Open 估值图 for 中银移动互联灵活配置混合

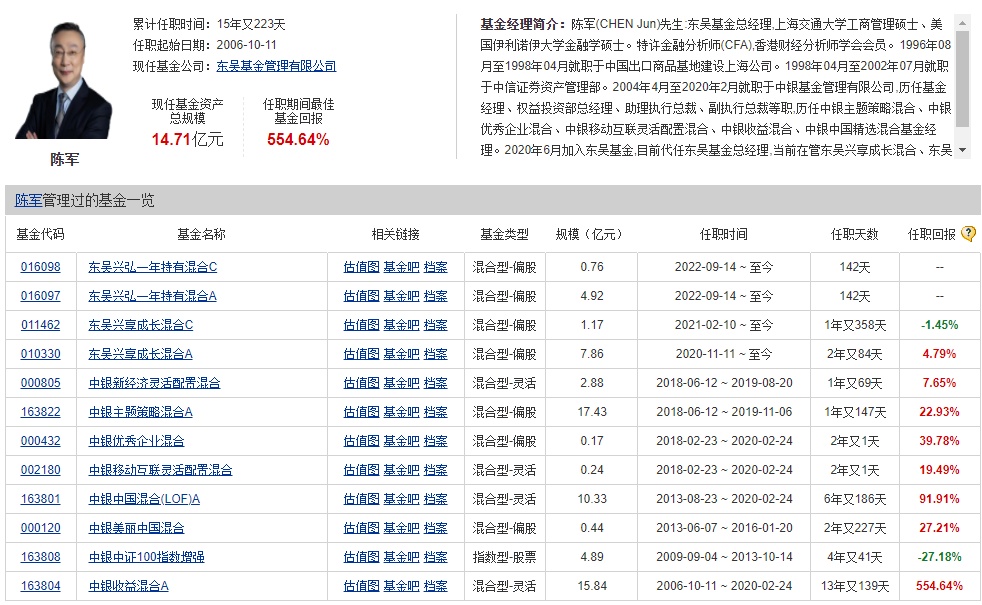(x=361, y=470)
